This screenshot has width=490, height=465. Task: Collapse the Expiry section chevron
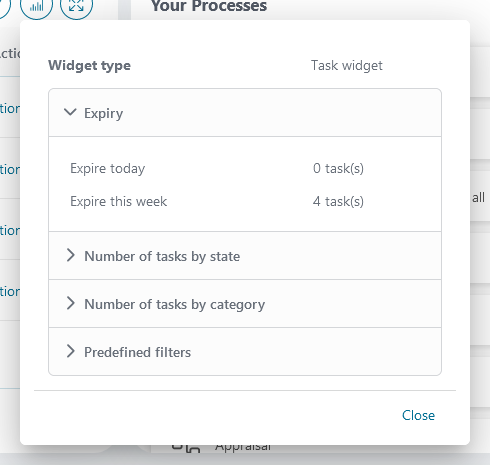tap(70, 112)
